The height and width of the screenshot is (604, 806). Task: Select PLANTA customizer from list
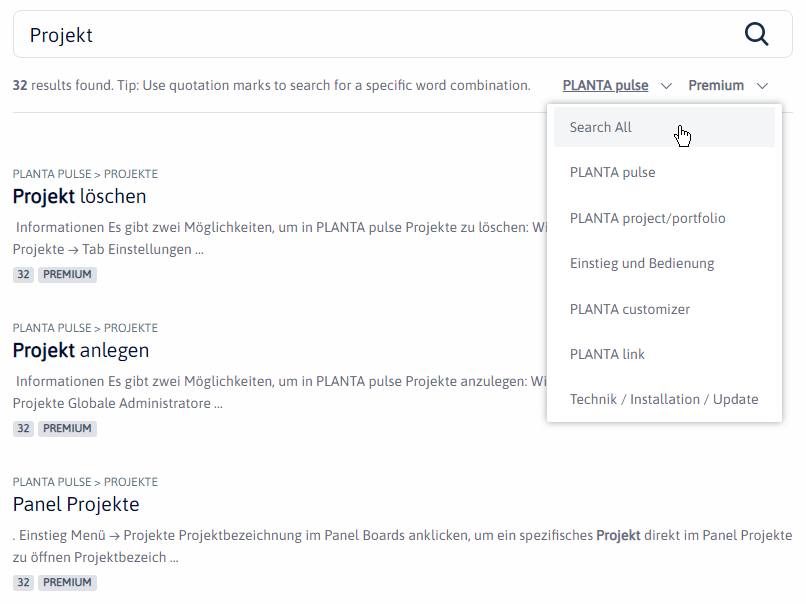tap(630, 309)
